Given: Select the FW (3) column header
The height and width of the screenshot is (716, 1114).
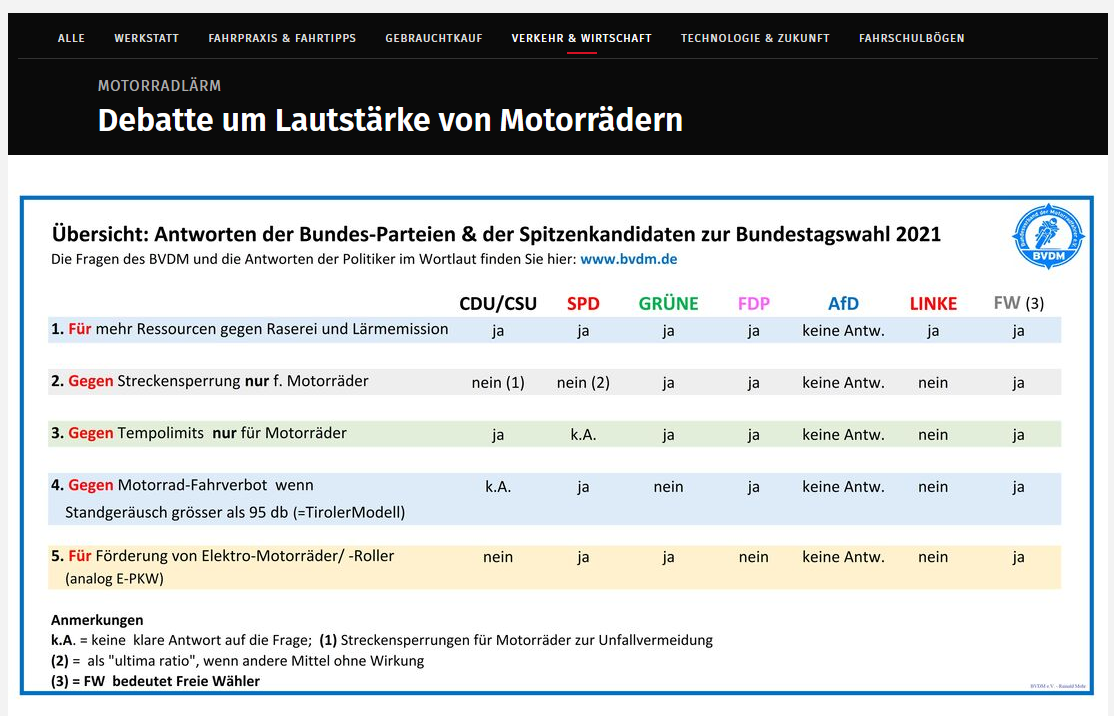Looking at the screenshot, I should [x=1019, y=304].
